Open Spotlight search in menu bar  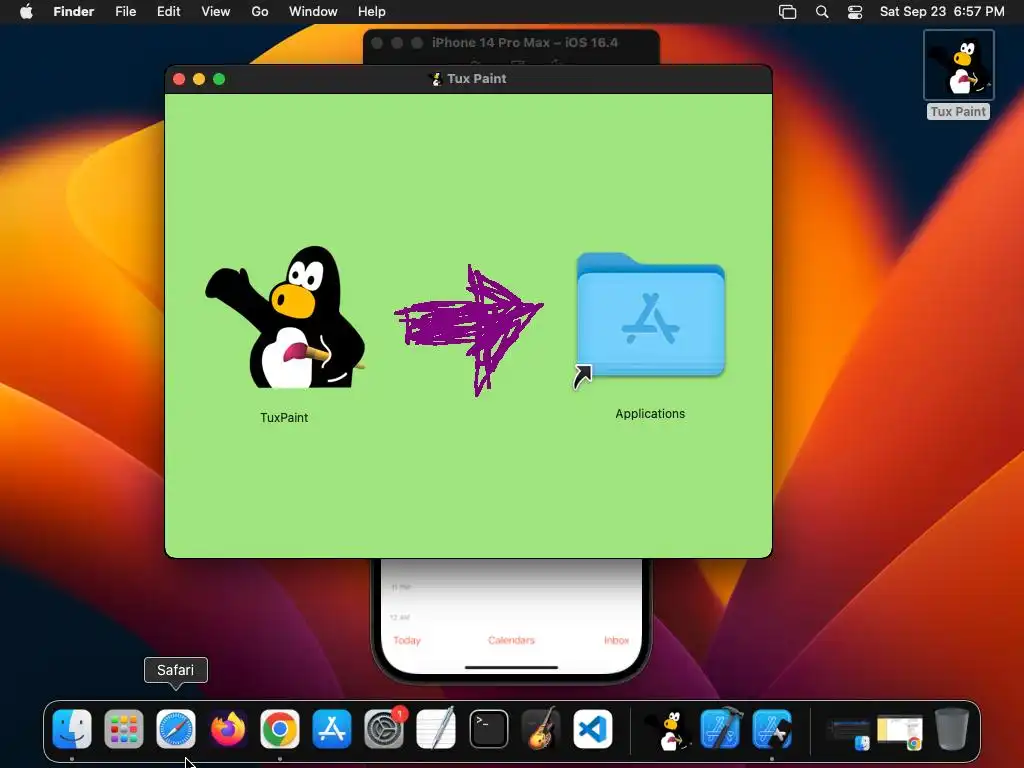click(822, 12)
